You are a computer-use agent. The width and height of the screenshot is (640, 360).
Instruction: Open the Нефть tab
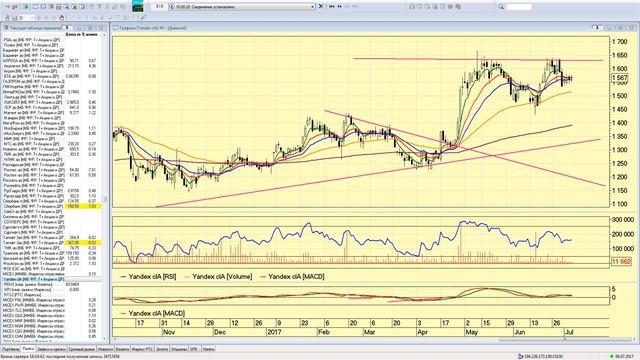coord(208,349)
